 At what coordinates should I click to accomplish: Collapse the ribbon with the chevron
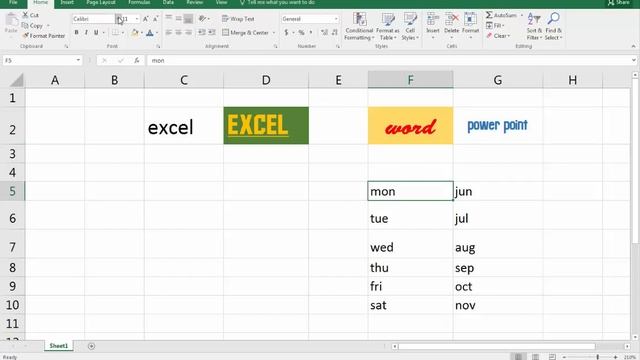click(x=633, y=46)
